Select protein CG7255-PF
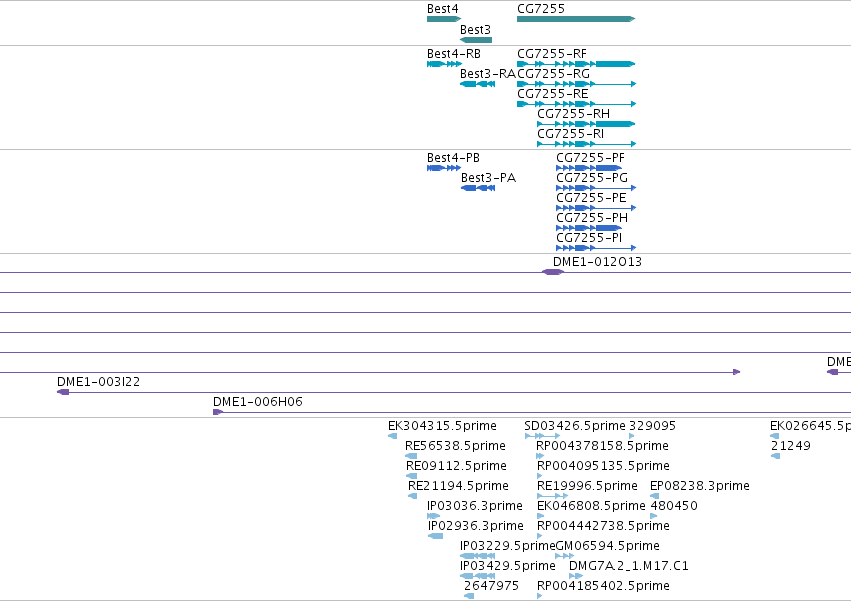This screenshot has height=601, width=851. (x=589, y=168)
